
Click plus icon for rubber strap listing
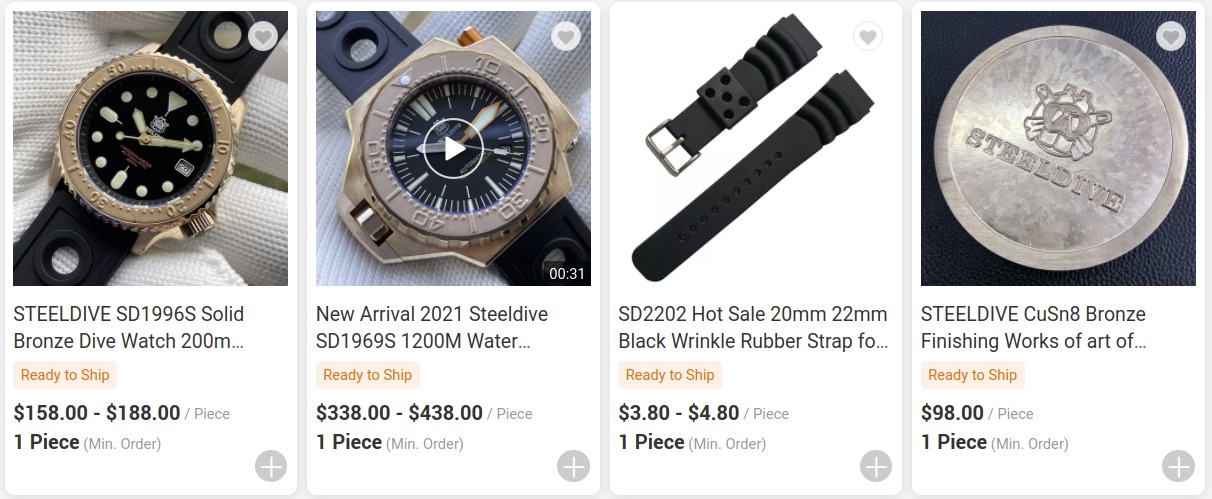coord(876,466)
